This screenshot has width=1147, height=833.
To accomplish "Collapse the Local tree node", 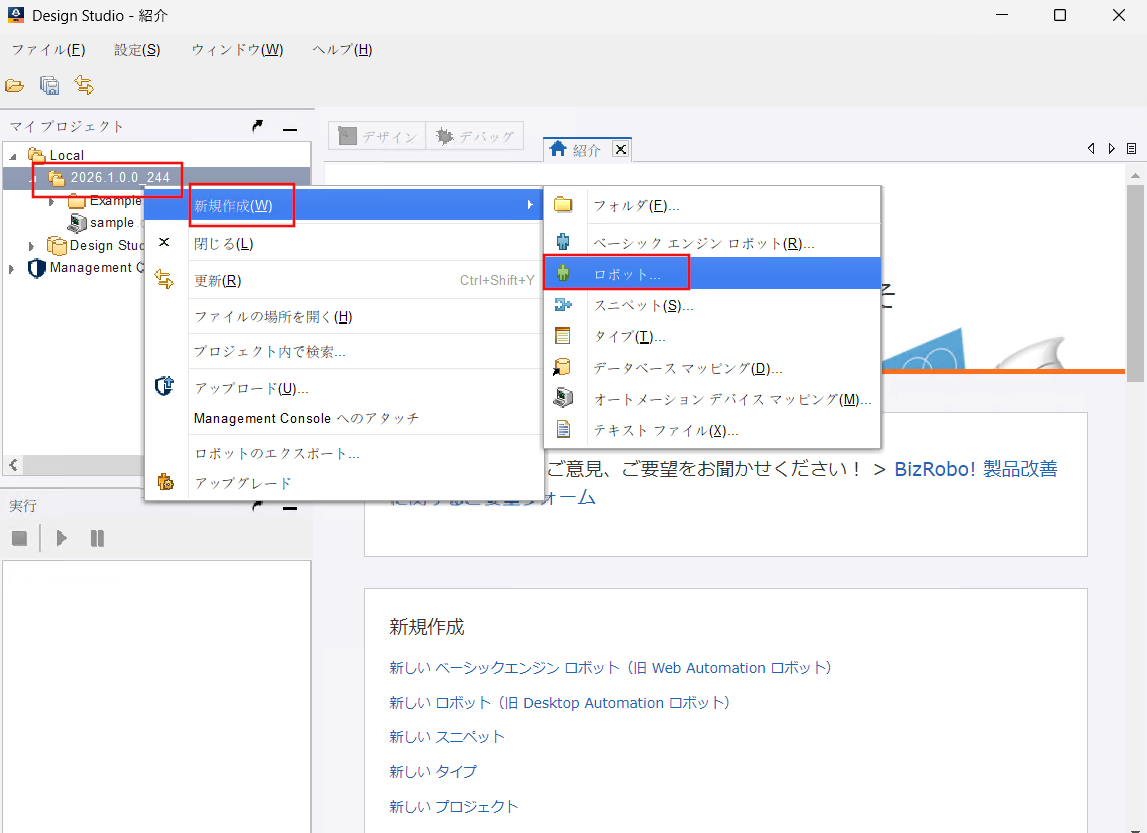I will pos(13,157).
